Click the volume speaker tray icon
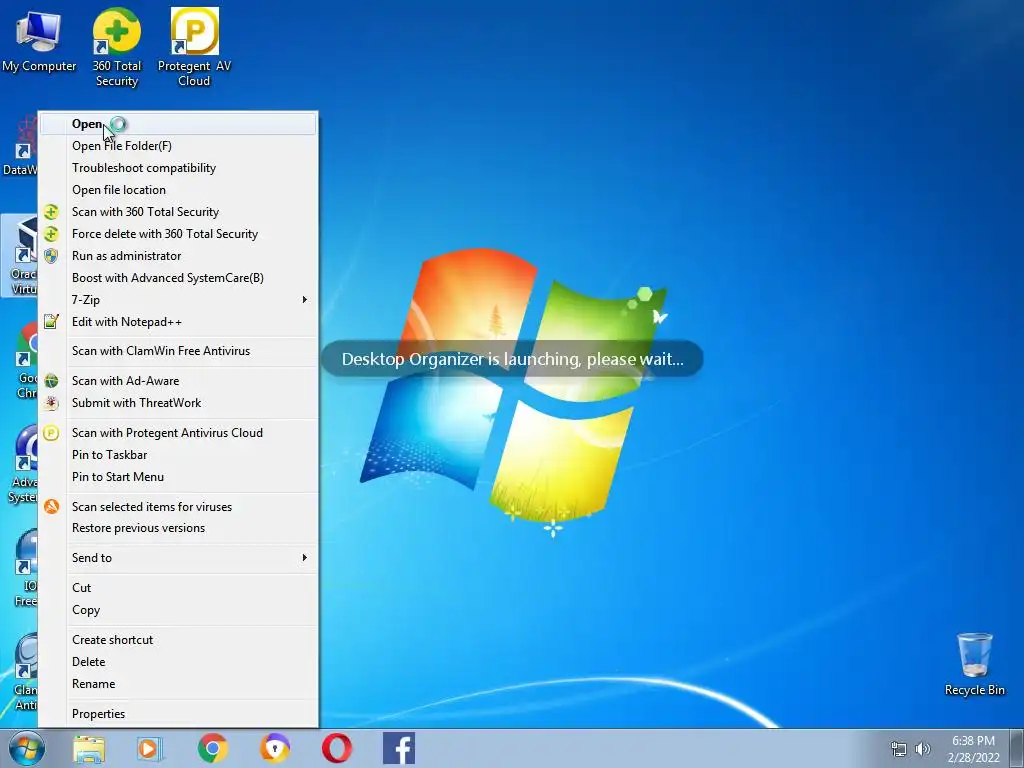 pos(922,749)
